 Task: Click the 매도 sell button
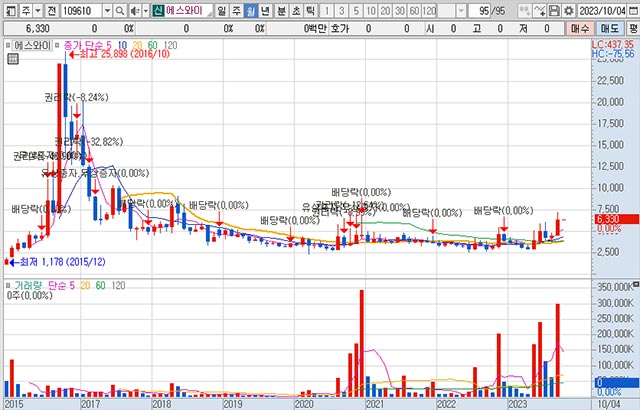click(610, 29)
